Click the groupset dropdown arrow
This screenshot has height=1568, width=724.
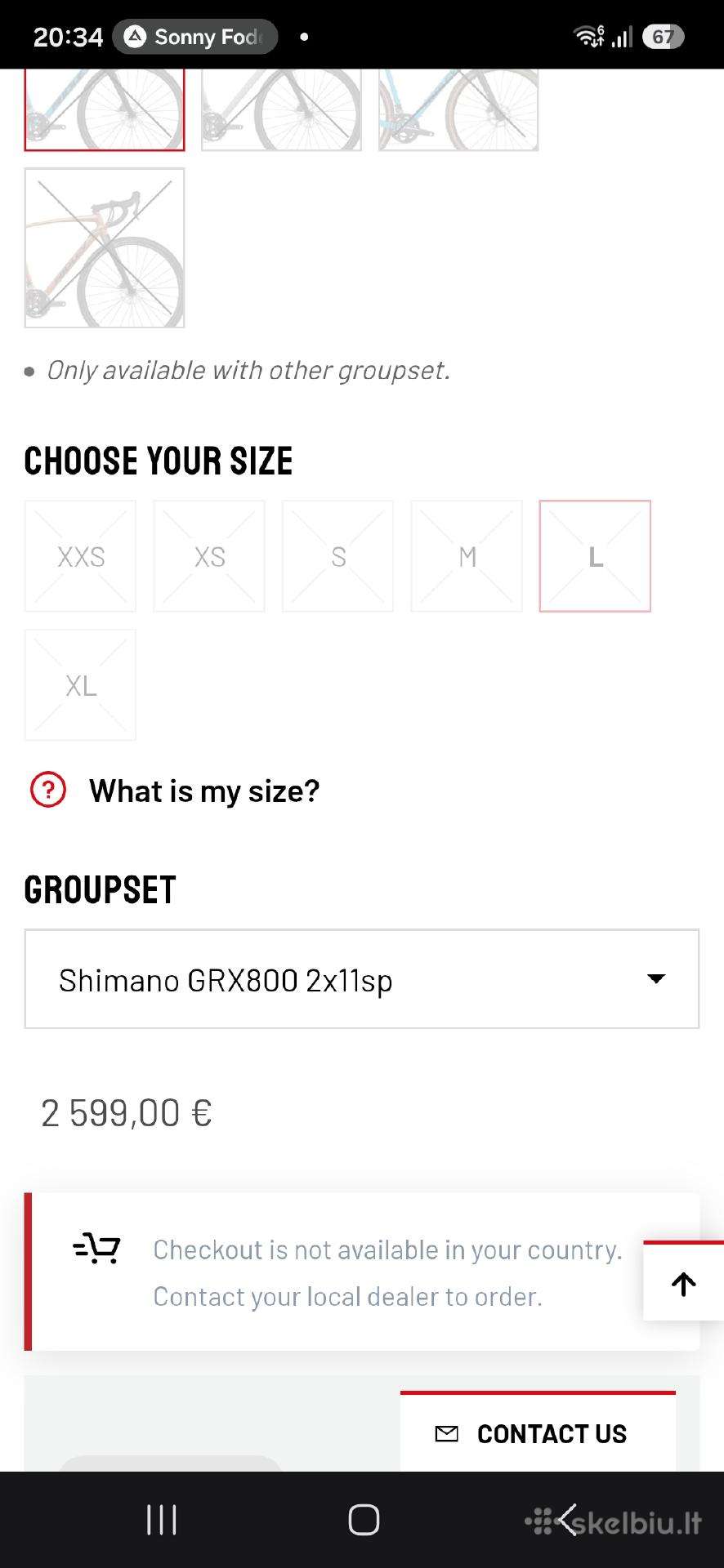pyautogui.click(x=656, y=978)
